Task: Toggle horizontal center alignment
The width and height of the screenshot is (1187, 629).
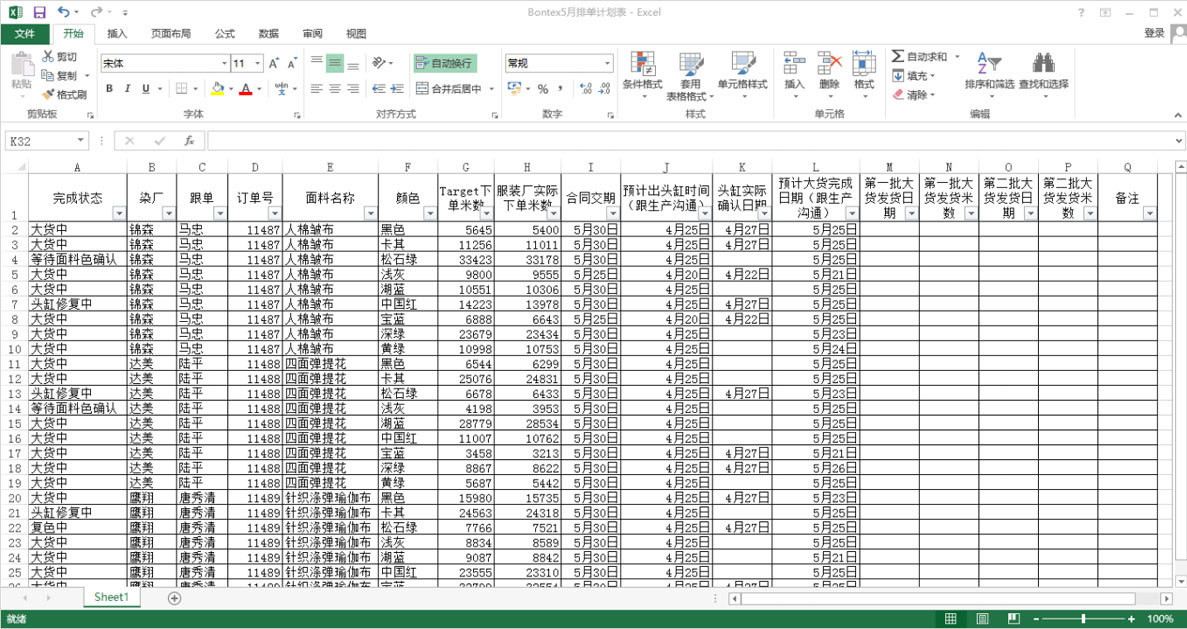Action: pyautogui.click(x=335, y=89)
